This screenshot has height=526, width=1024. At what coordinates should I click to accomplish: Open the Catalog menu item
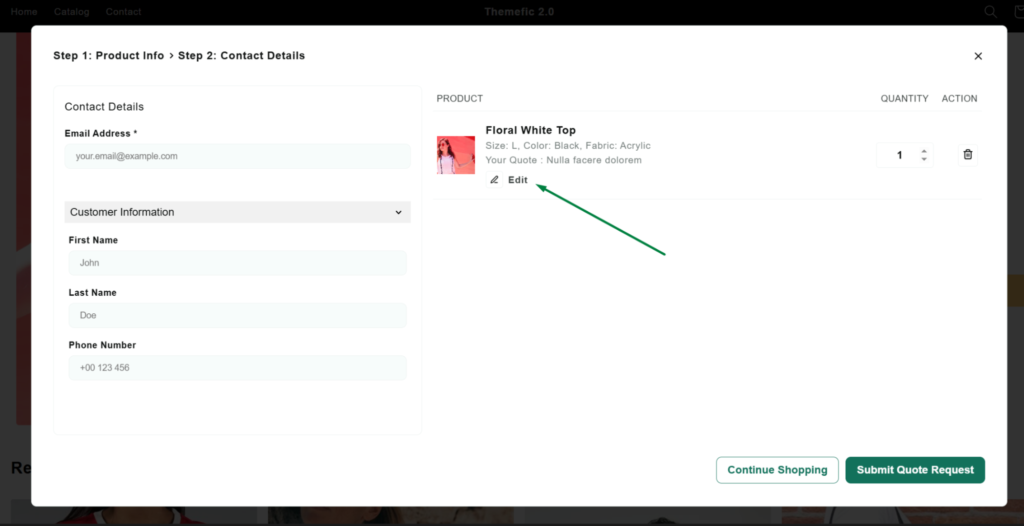(x=72, y=12)
